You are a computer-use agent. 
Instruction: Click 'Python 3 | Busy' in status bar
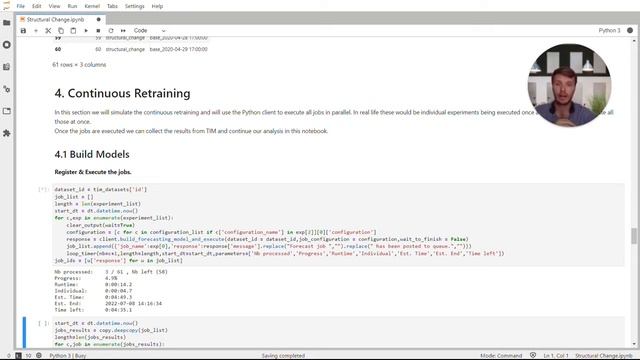pos(68,356)
